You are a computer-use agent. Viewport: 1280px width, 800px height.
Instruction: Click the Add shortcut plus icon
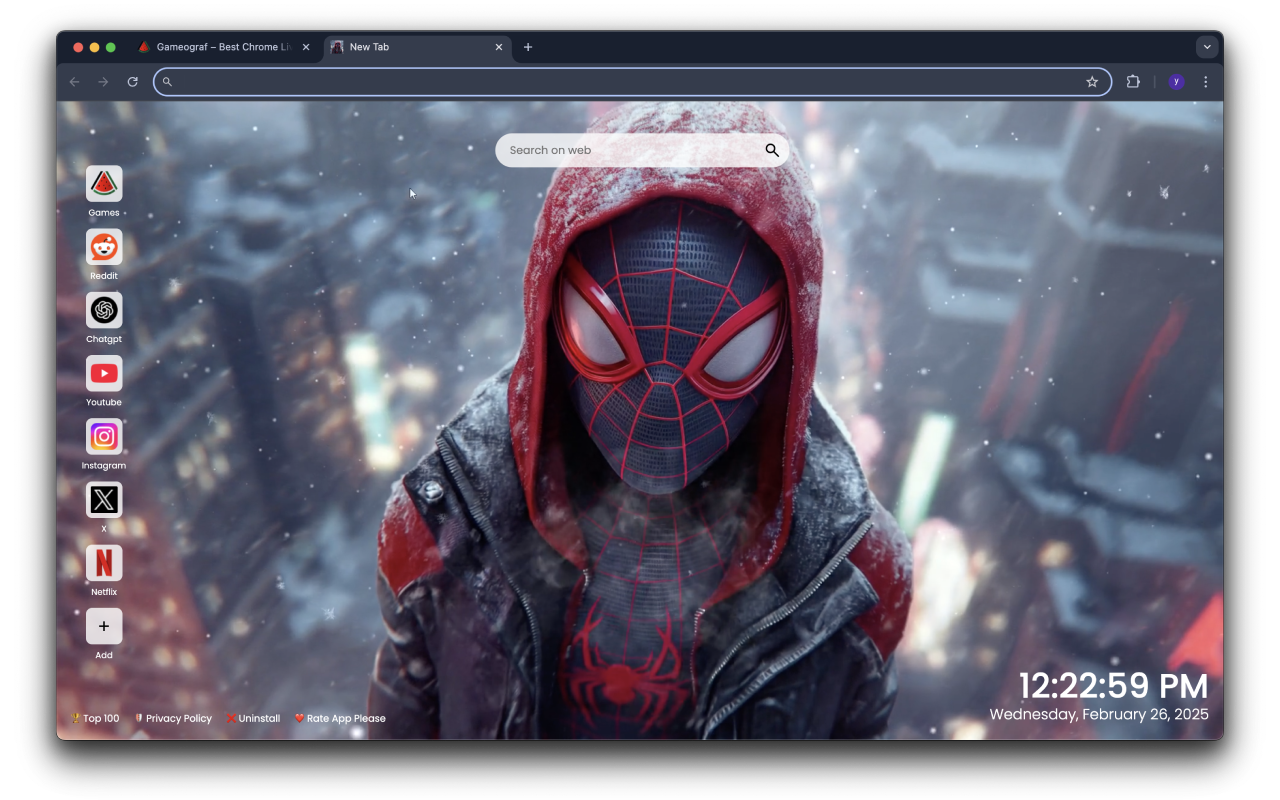coord(104,626)
